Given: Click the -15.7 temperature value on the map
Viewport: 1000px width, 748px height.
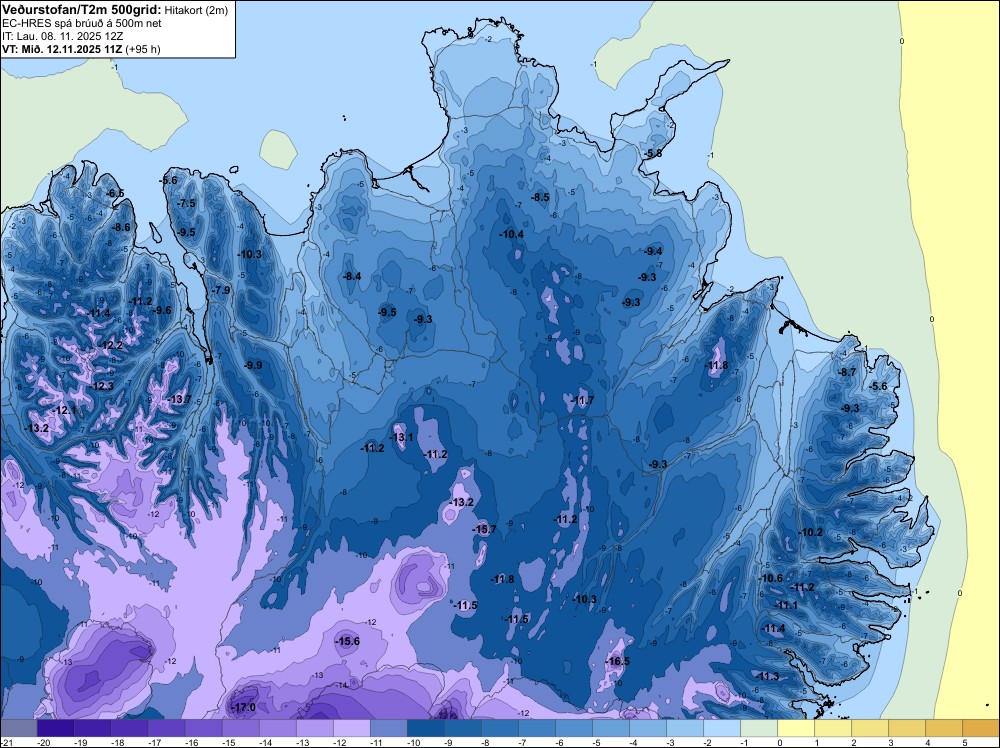Looking at the screenshot, I should [x=484, y=529].
